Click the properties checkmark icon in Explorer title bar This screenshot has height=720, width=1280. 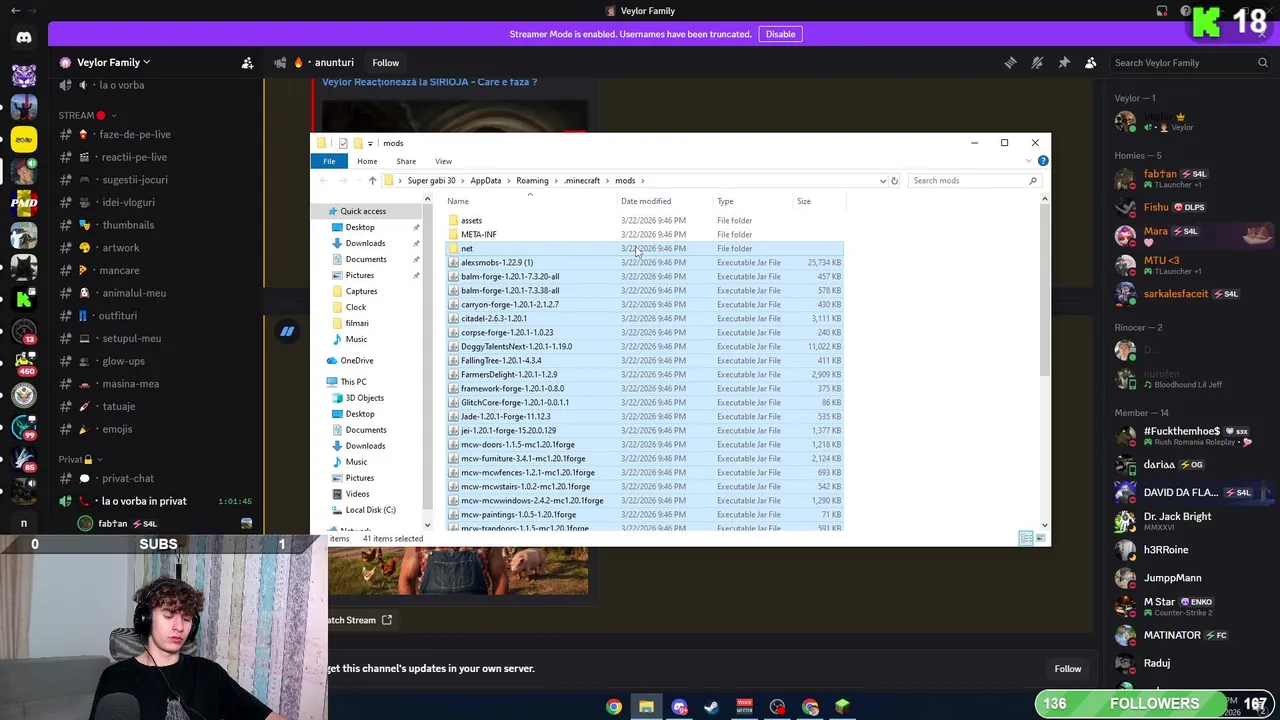(x=343, y=143)
